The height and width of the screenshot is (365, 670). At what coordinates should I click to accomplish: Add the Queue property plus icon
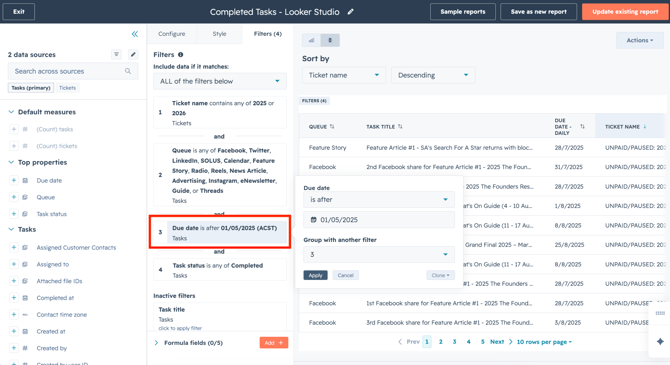tap(14, 197)
